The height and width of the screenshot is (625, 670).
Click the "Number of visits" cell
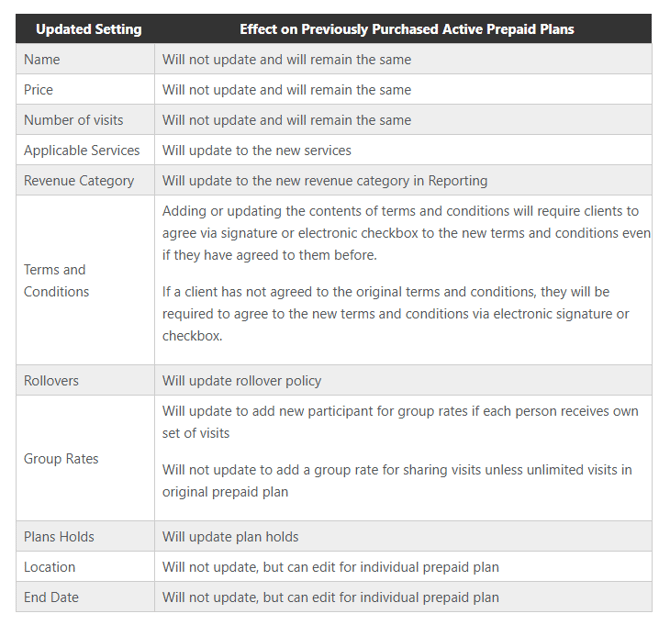(x=74, y=120)
